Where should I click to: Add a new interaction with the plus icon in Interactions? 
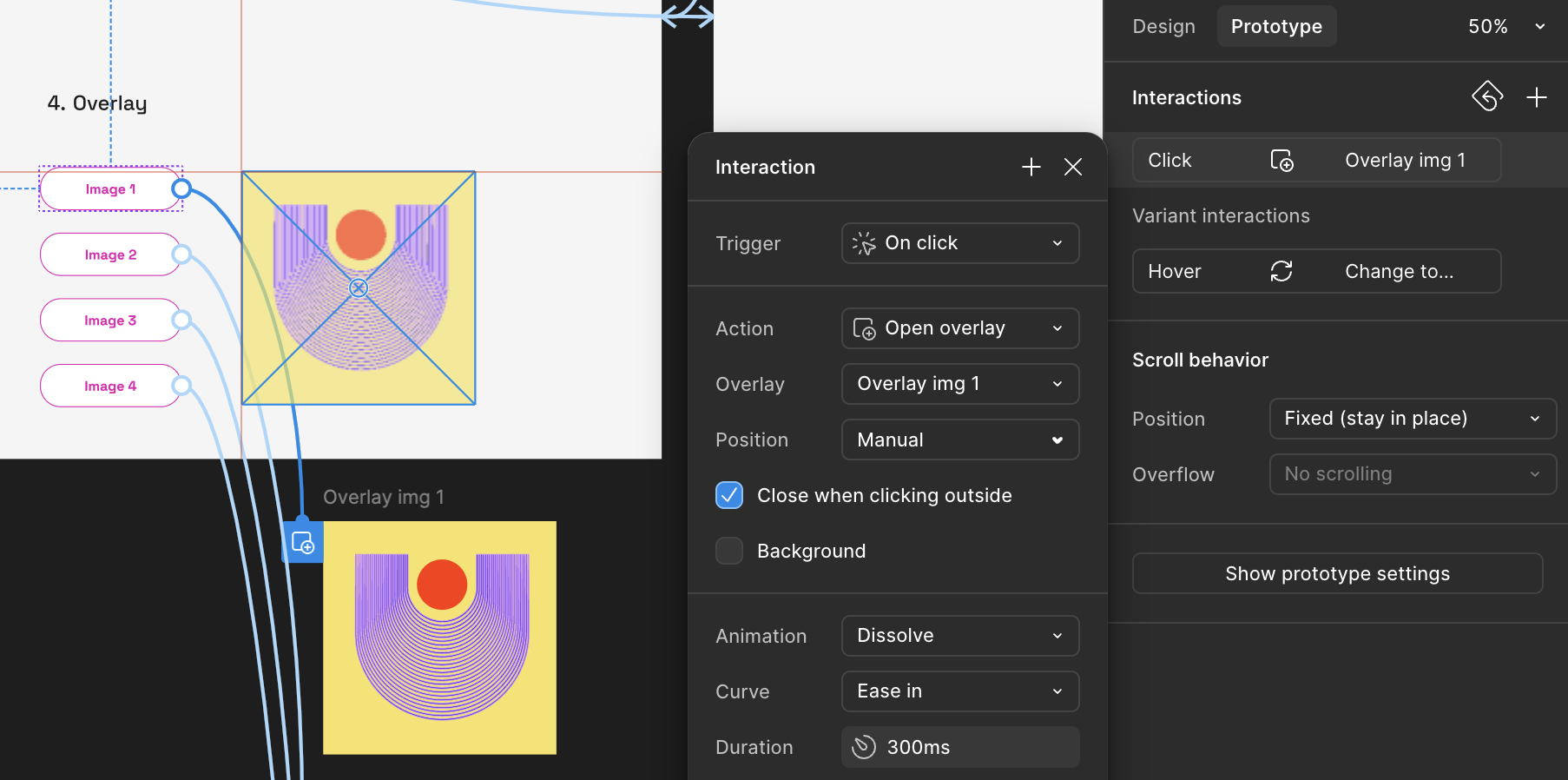pyautogui.click(x=1536, y=97)
